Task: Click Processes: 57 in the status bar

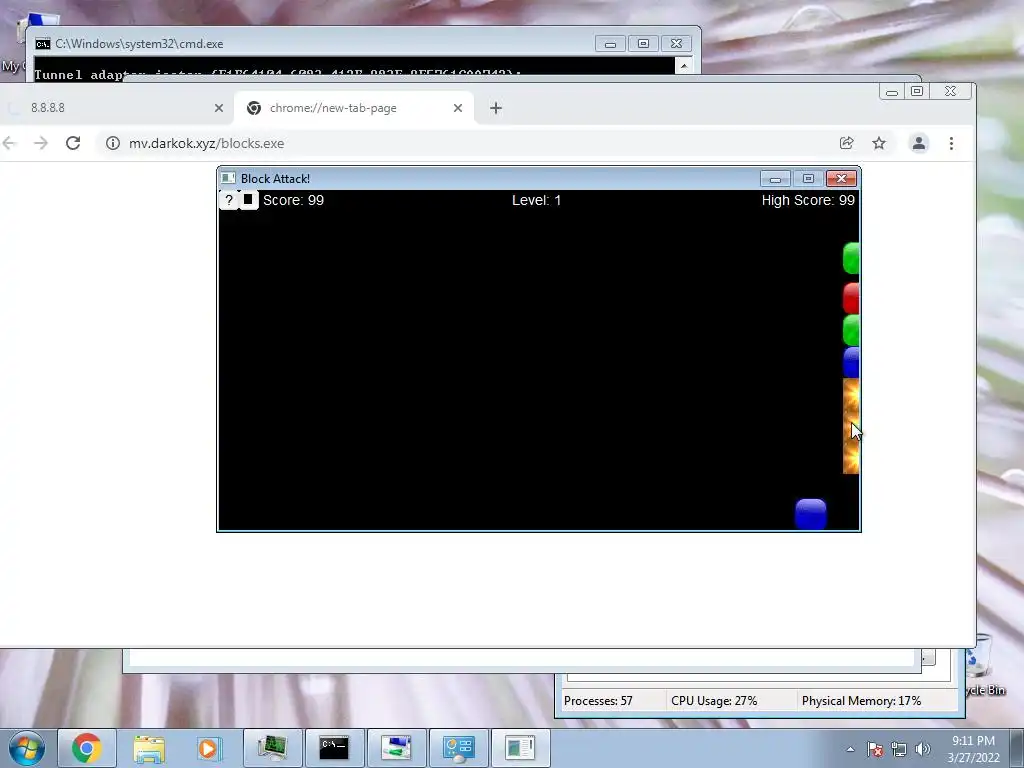Action: pos(598,701)
